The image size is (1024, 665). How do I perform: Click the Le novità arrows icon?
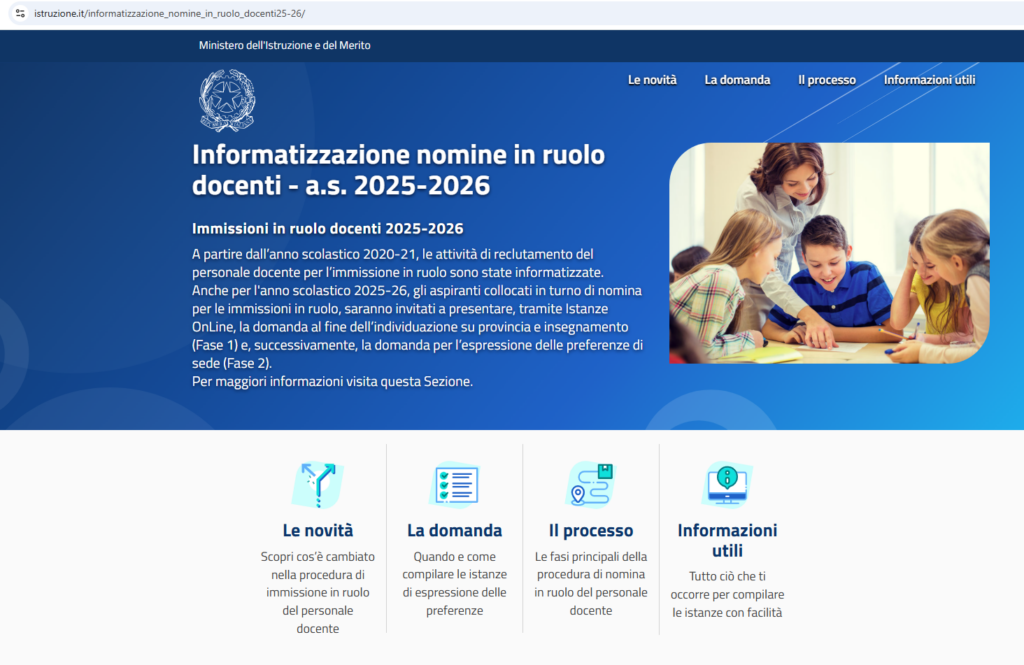tap(318, 485)
